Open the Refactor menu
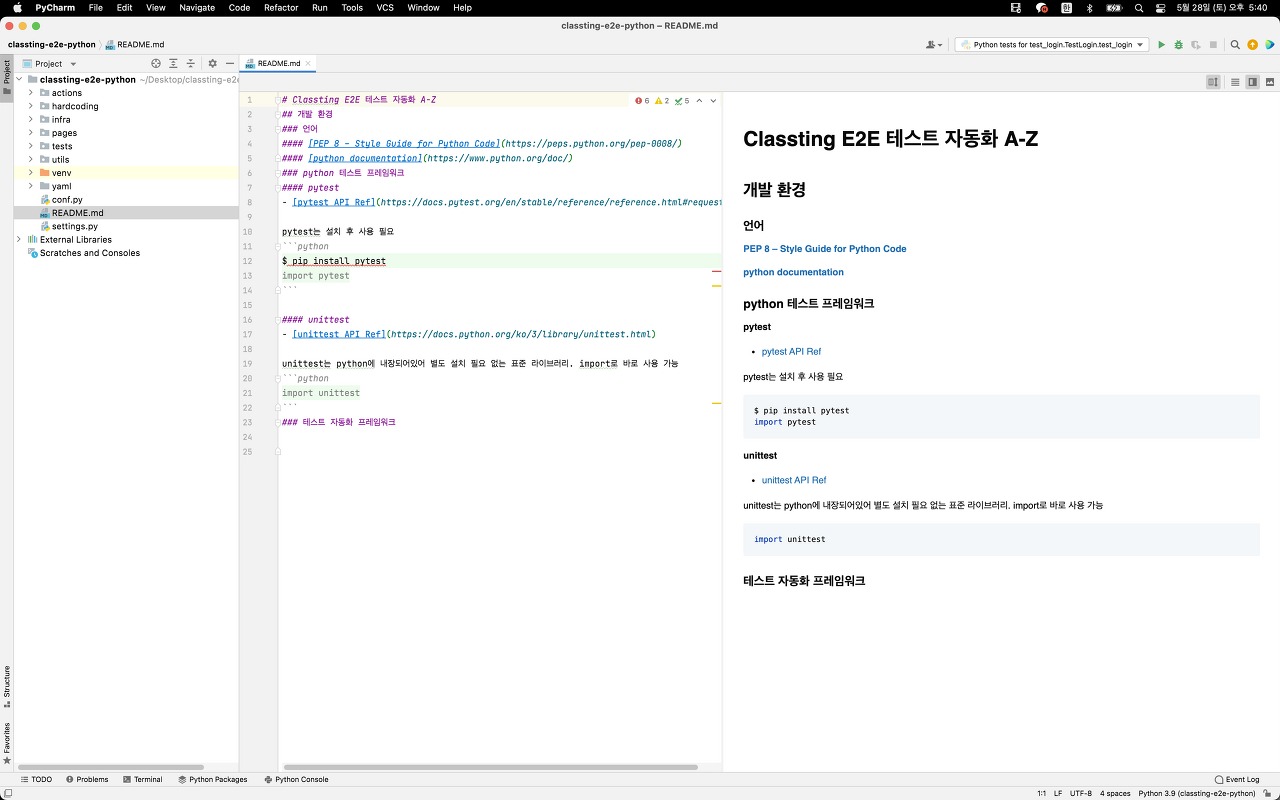The height and width of the screenshot is (800, 1280). [x=281, y=7]
